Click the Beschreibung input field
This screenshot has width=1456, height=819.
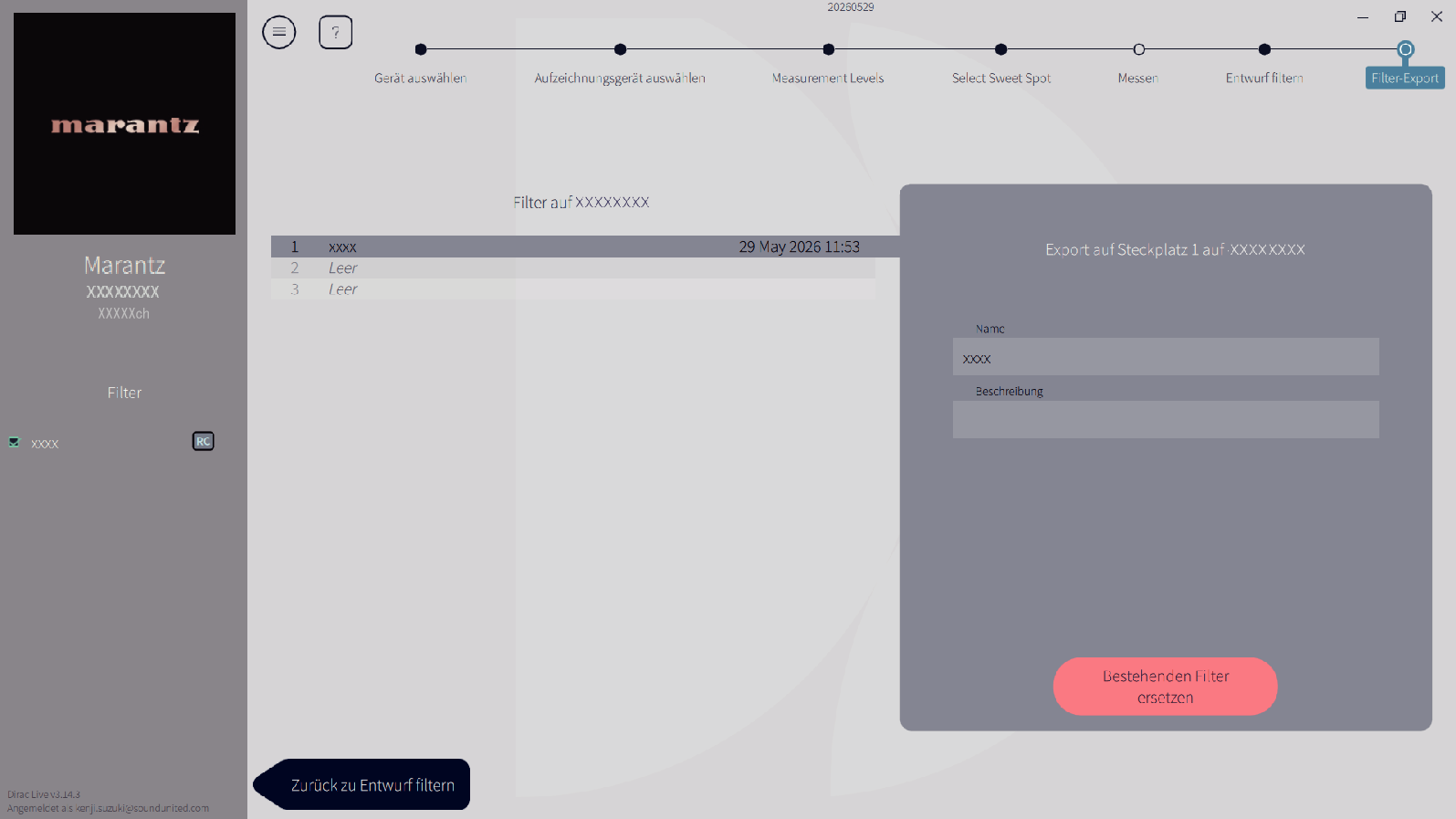(x=1166, y=420)
